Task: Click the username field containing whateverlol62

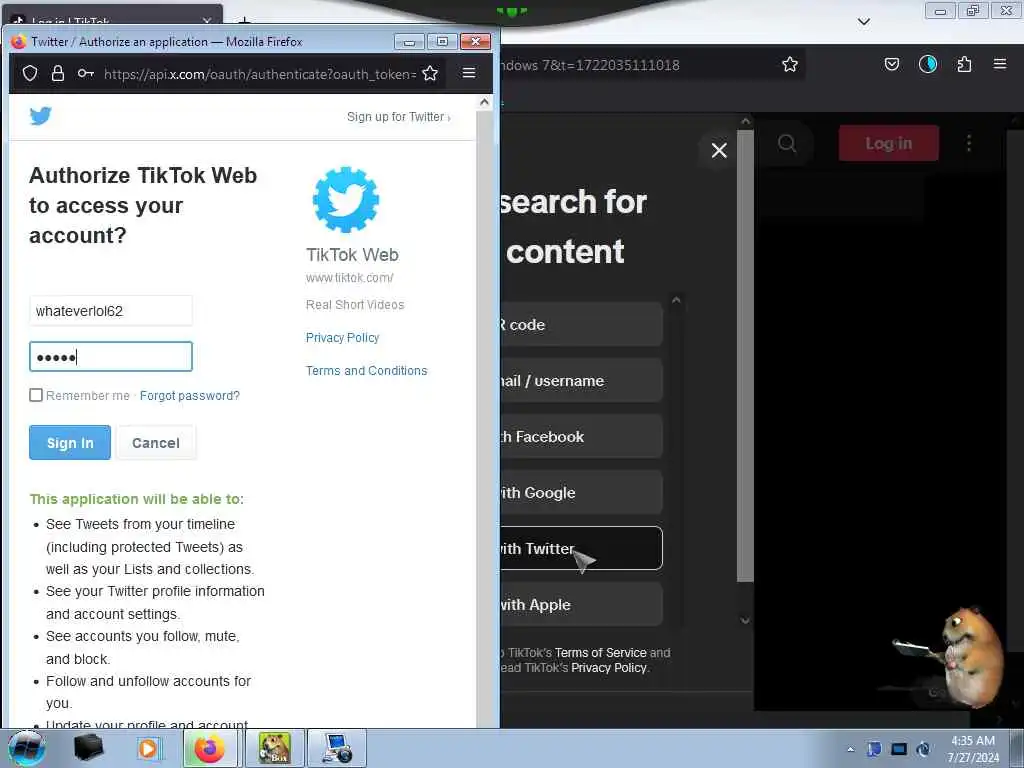Action: [x=111, y=311]
